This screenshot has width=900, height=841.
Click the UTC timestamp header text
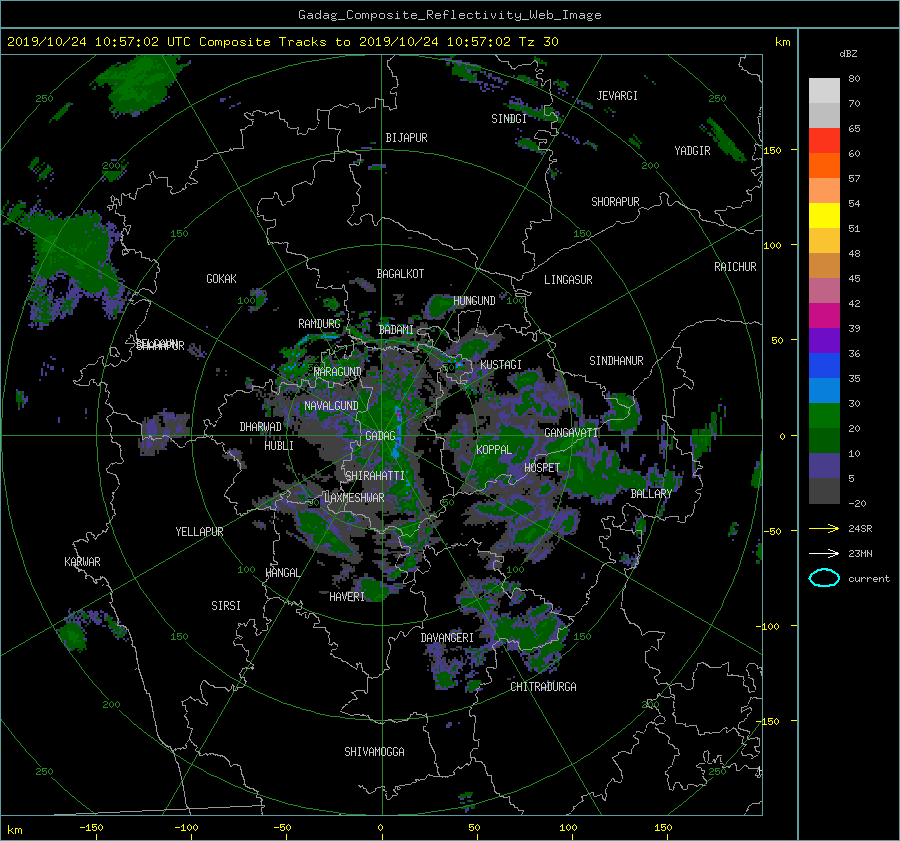pos(282,42)
